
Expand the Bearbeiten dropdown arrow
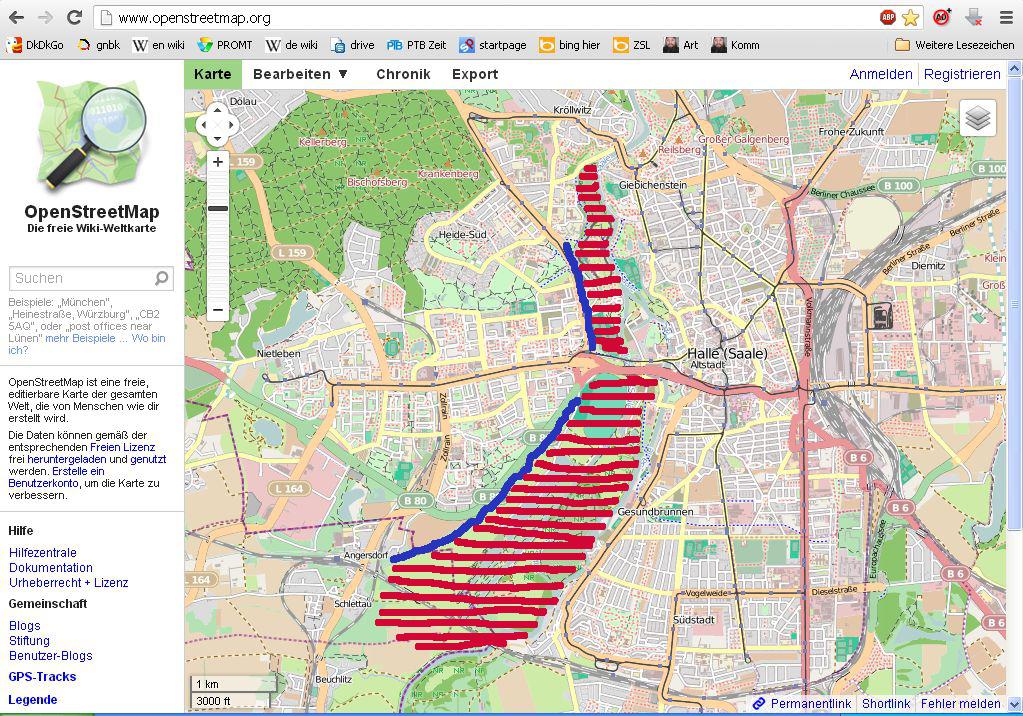[343, 74]
